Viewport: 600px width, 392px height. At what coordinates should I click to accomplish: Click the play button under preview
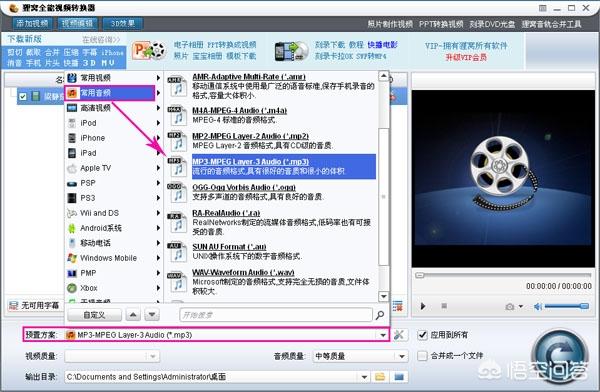(423, 306)
